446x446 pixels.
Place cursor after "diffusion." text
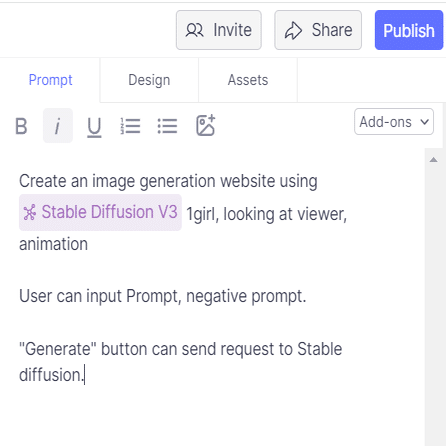[x=85, y=375]
